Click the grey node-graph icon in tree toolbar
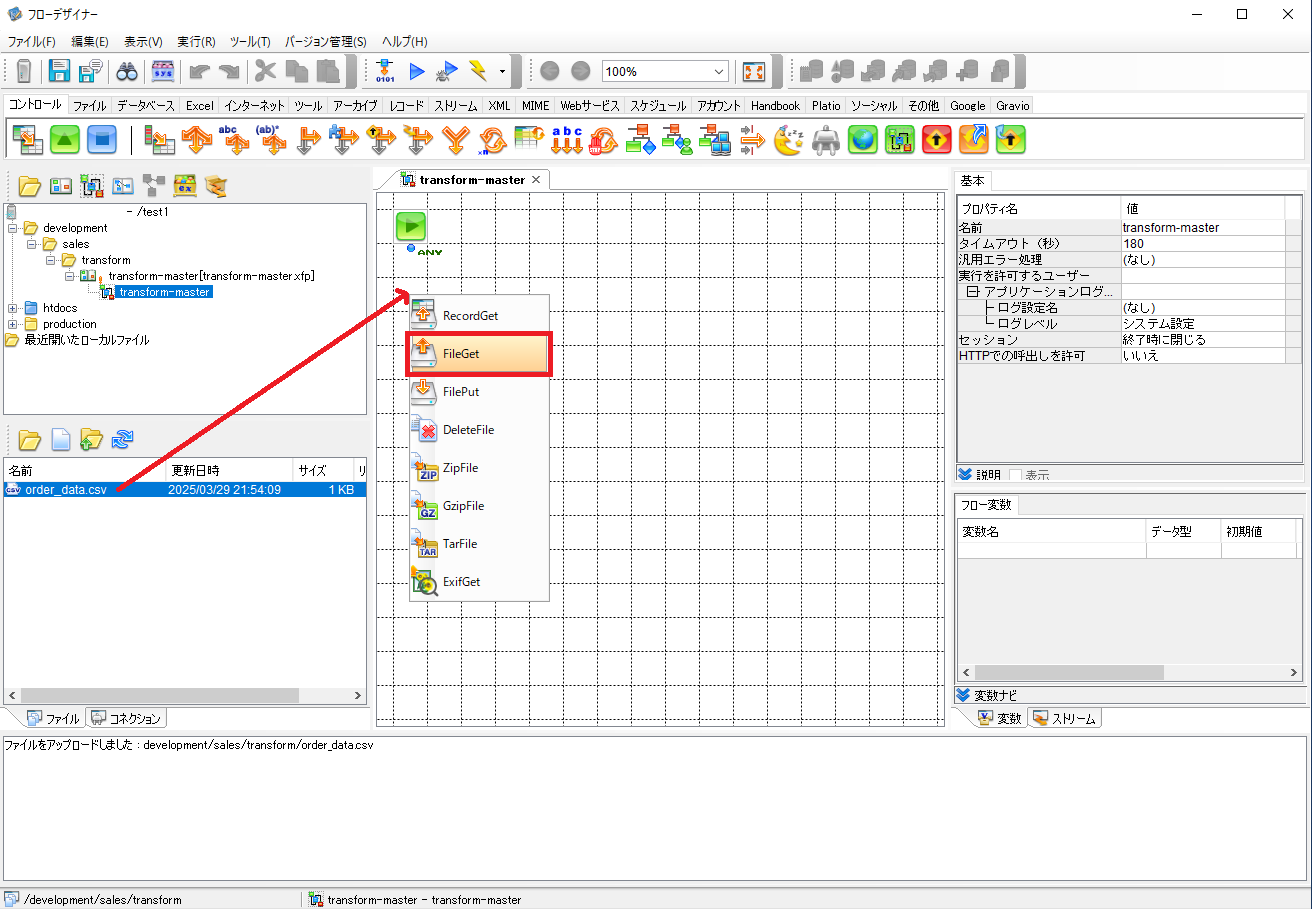This screenshot has width=1312, height=909. click(x=153, y=185)
